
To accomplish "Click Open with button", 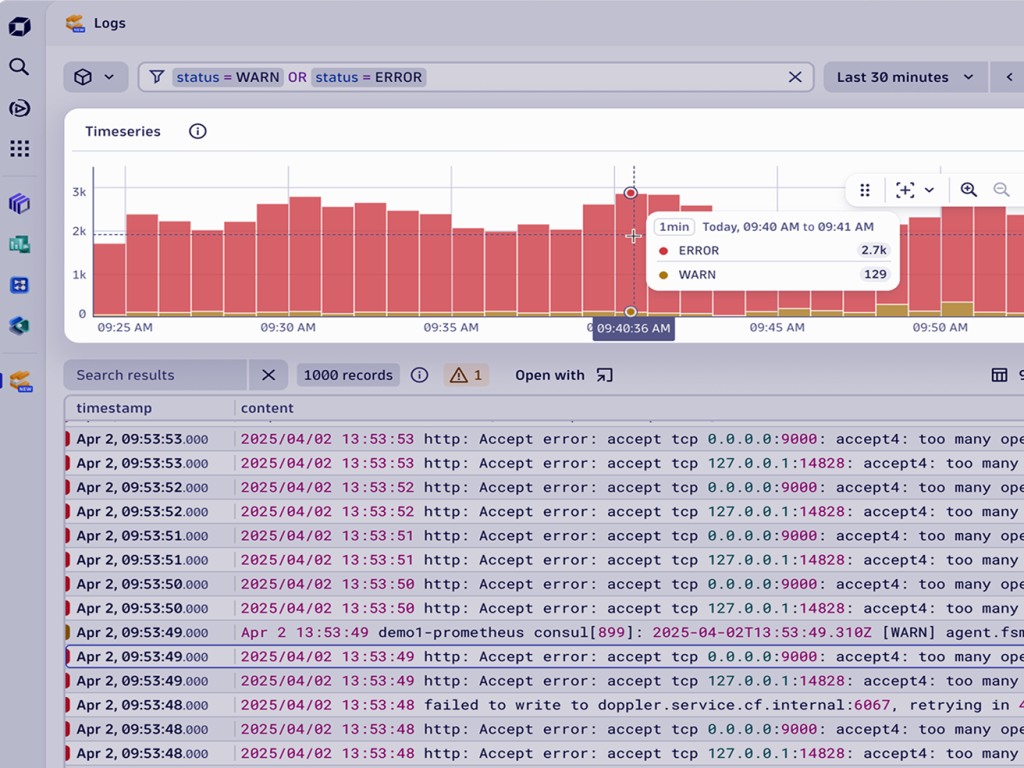I will click(x=564, y=375).
